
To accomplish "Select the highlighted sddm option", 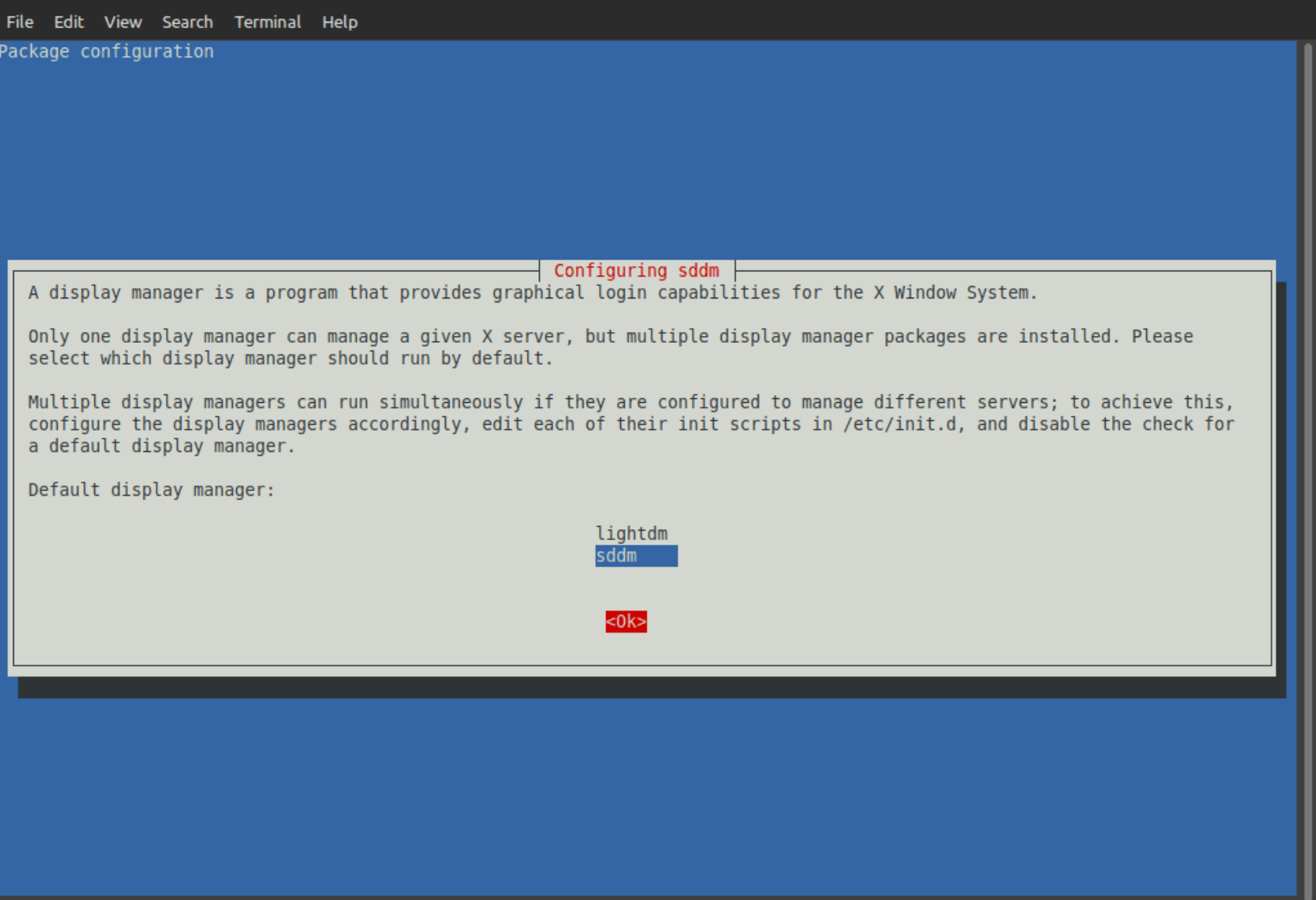I will point(636,556).
